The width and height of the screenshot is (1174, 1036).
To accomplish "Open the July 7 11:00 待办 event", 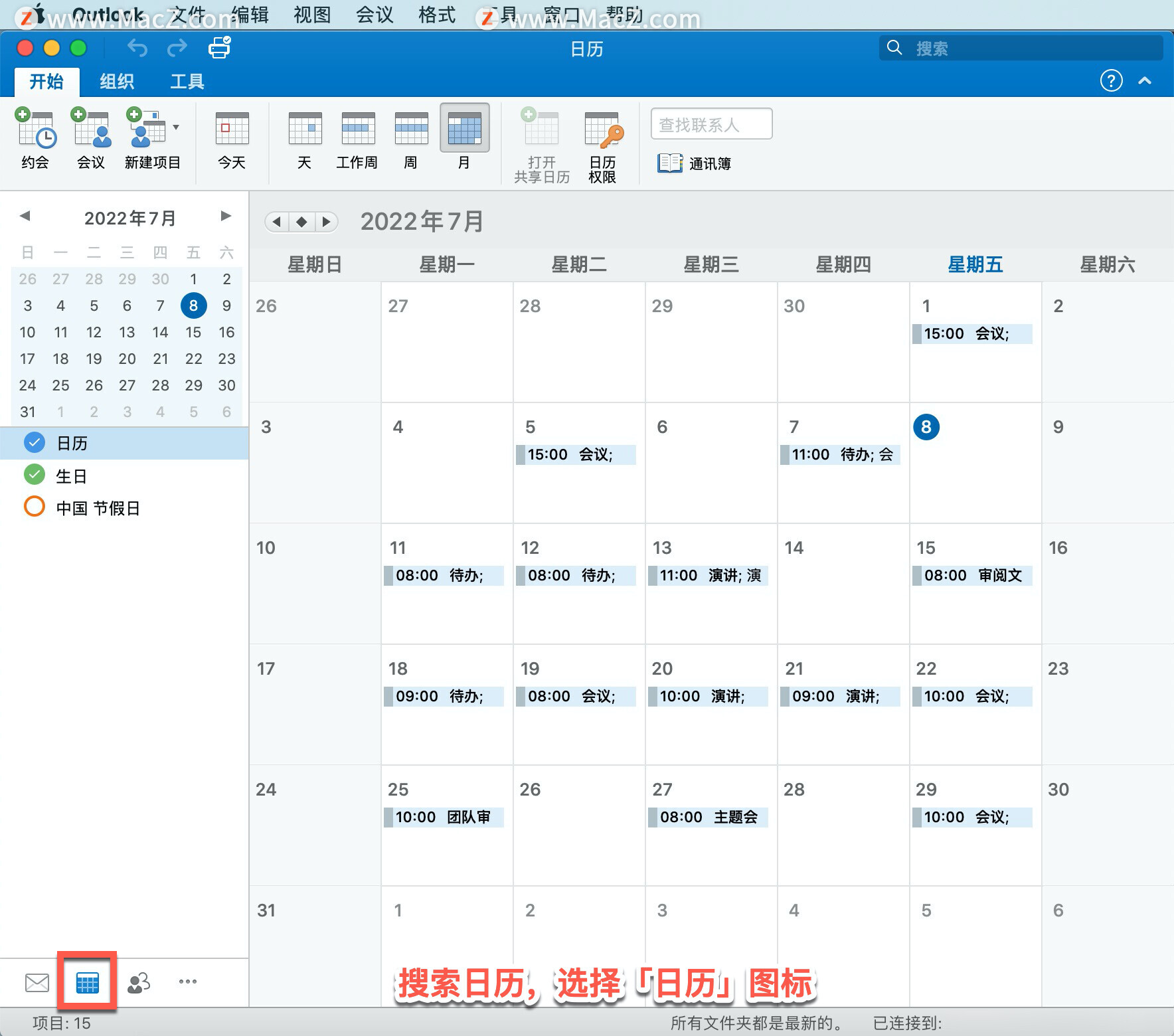I will [x=840, y=454].
